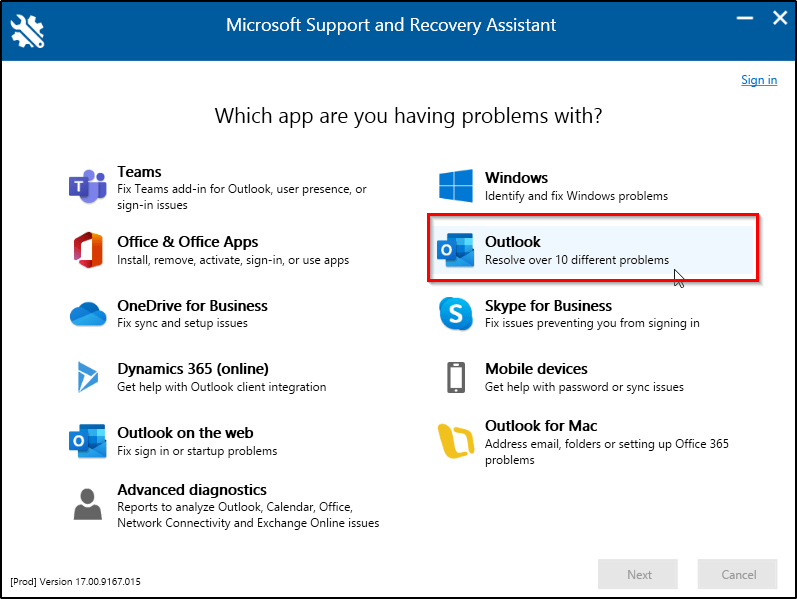This screenshot has height=599, width=797.
Task: Close the Support and Recovery Assistant window
Action: pyautogui.click(x=780, y=18)
